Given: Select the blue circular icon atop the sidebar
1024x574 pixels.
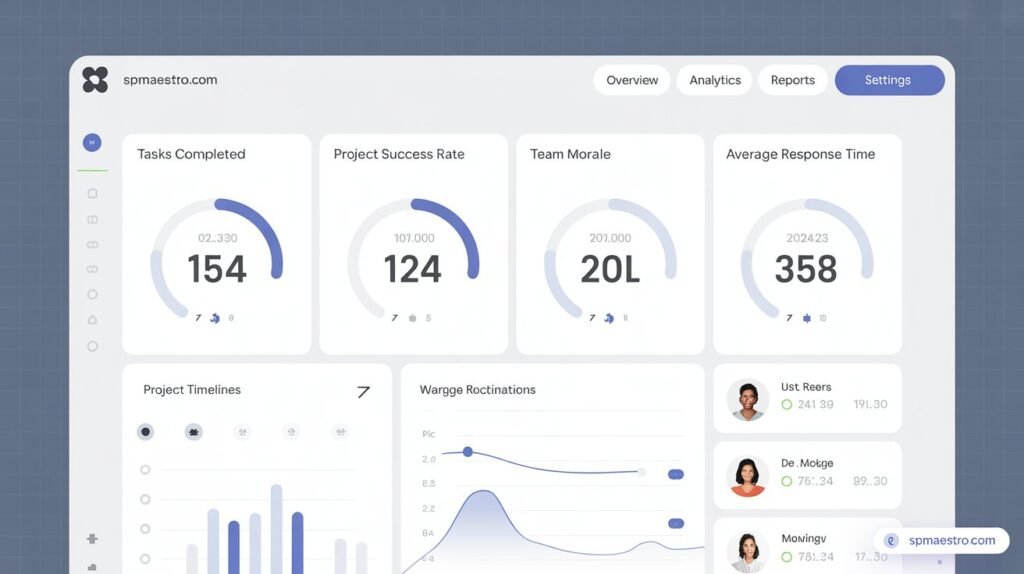Looking at the screenshot, I should (x=92, y=142).
